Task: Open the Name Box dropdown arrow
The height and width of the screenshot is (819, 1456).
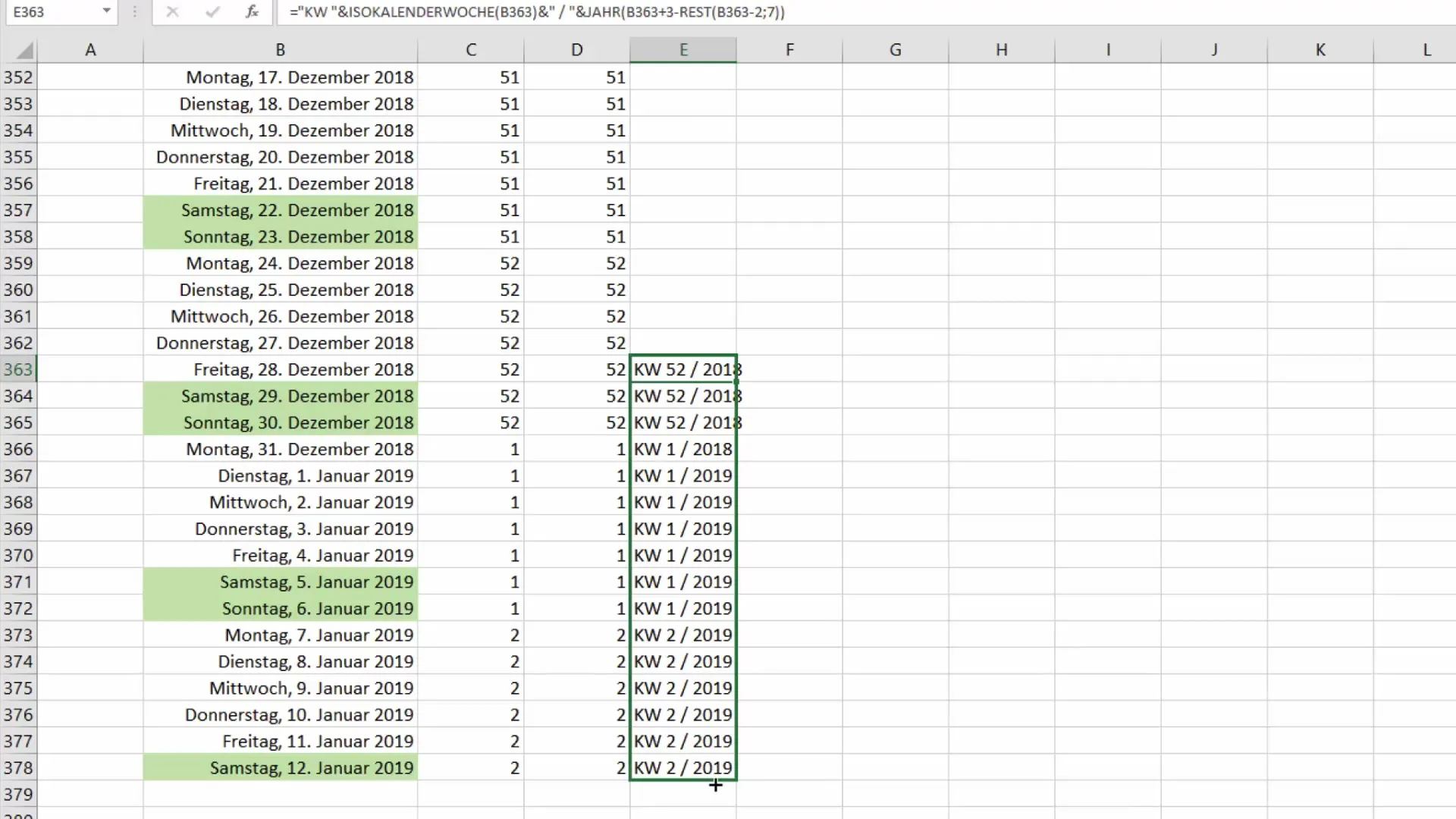Action: [106, 11]
